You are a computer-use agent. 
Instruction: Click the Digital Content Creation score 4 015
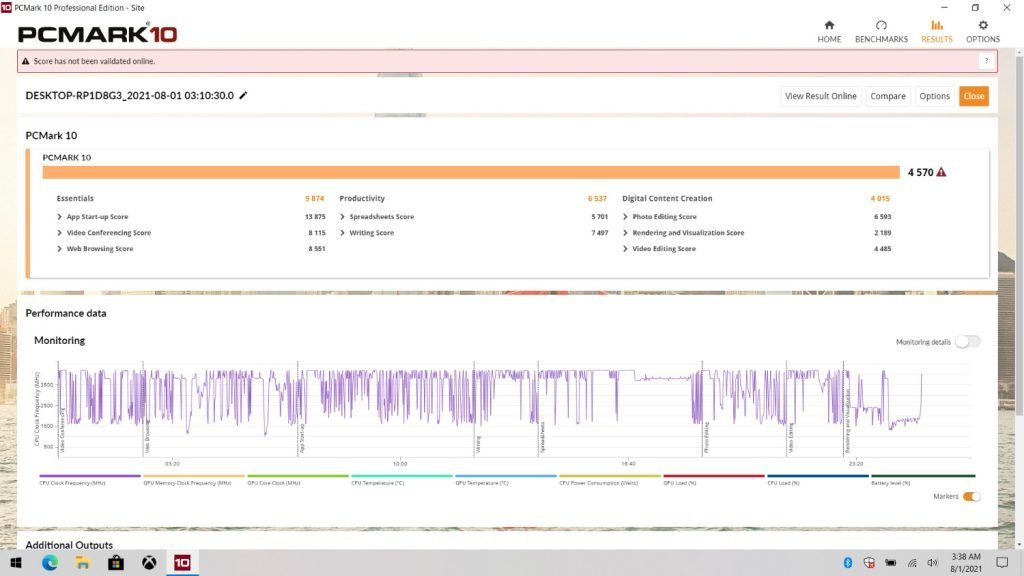(x=880, y=199)
